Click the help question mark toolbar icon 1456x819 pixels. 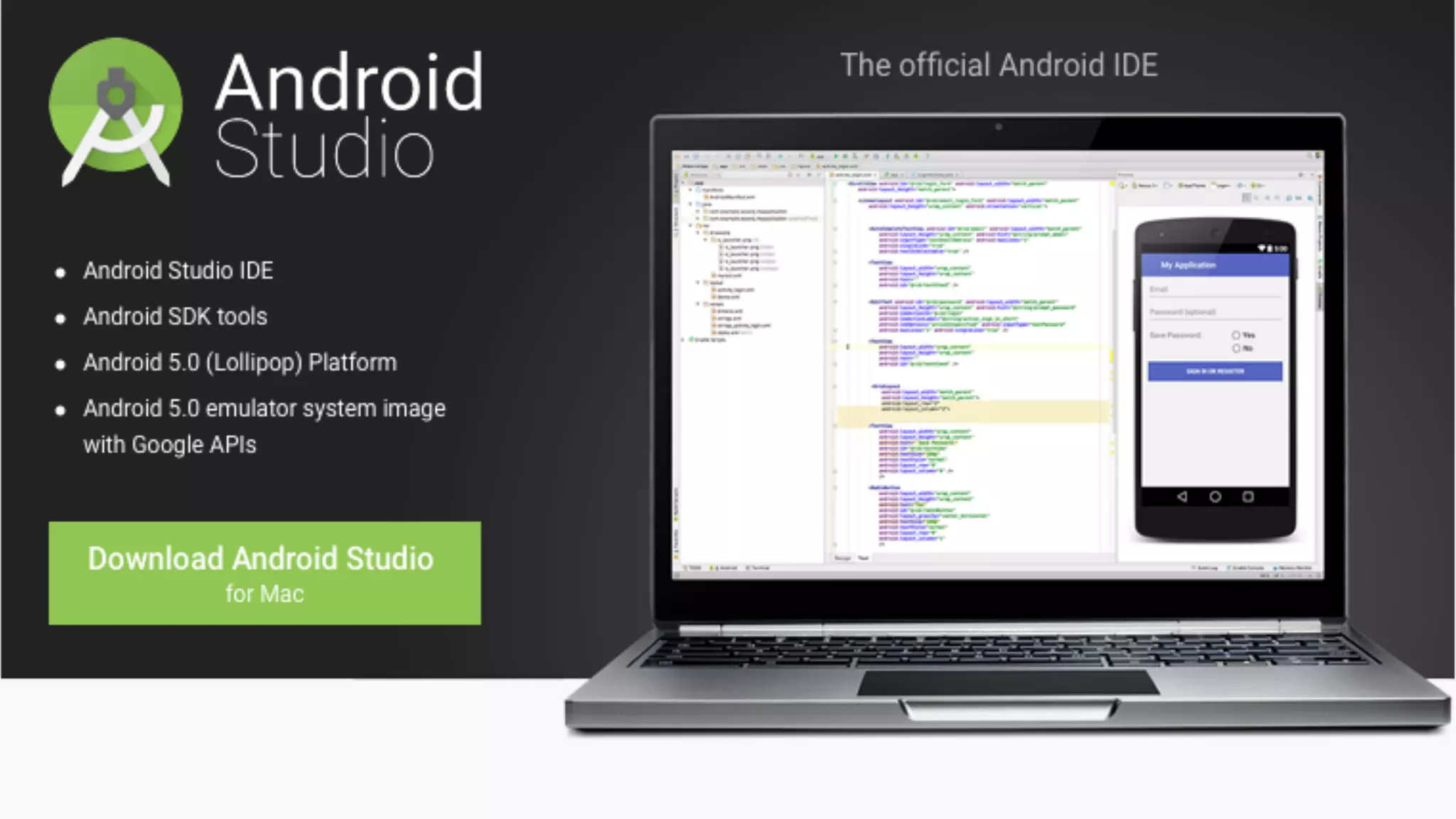[x=928, y=156]
